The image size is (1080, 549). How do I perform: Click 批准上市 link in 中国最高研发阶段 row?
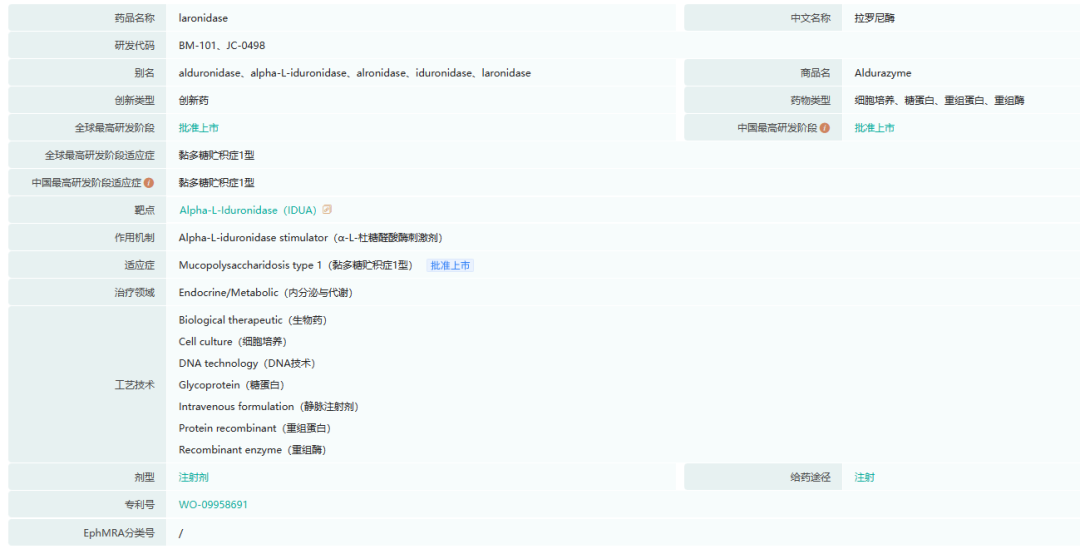click(x=874, y=128)
